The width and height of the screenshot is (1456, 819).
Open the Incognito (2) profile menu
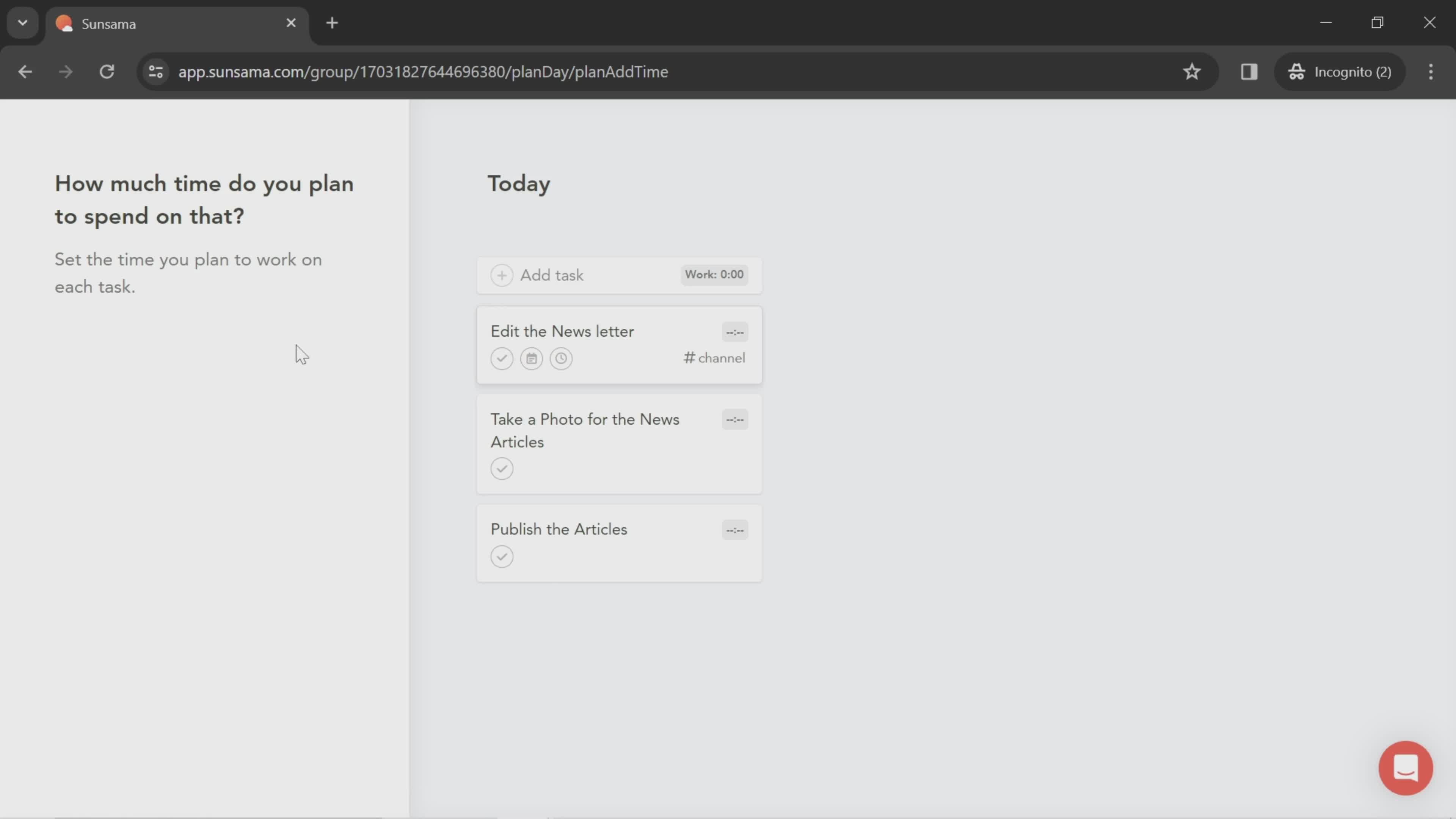[x=1340, y=72]
